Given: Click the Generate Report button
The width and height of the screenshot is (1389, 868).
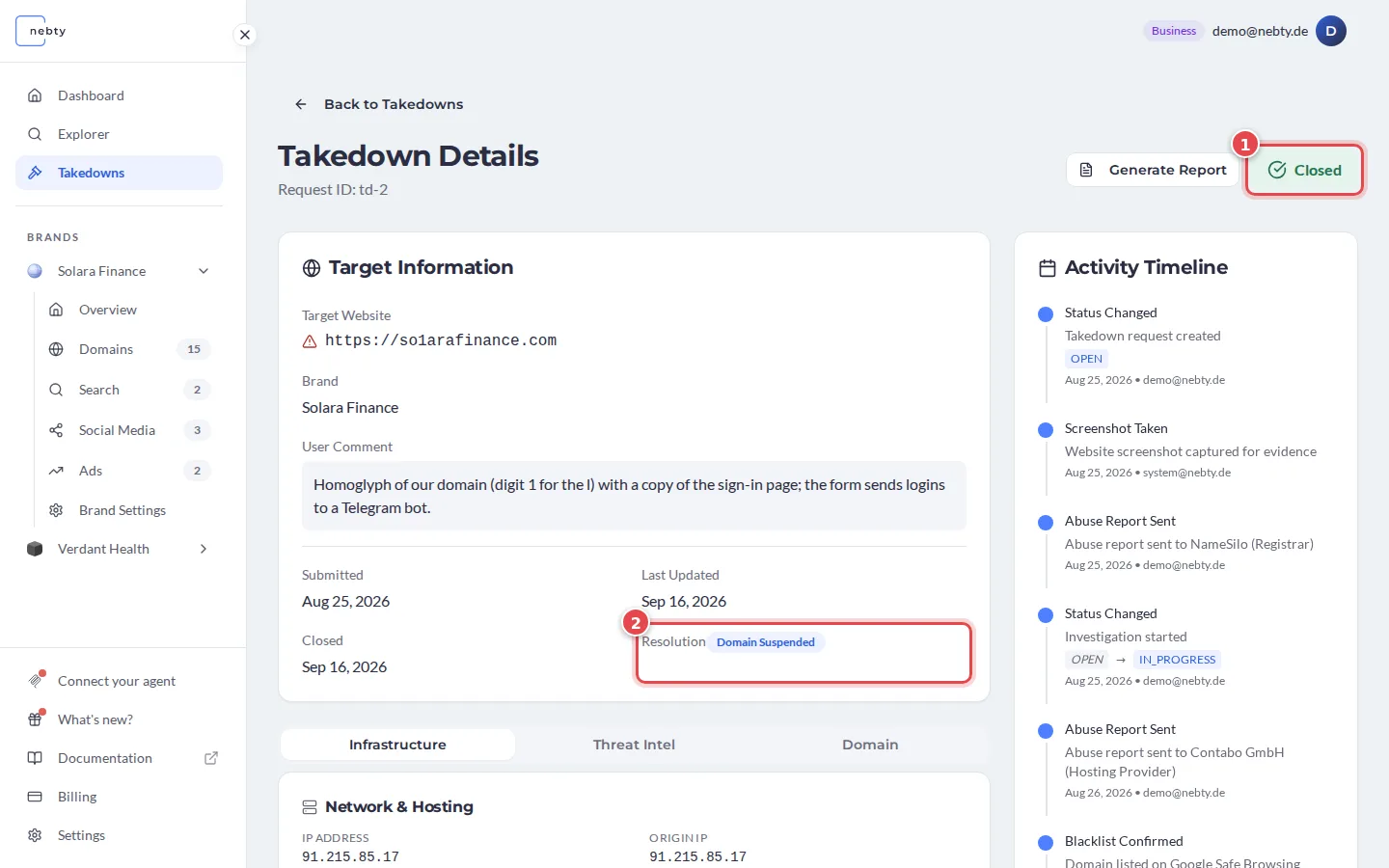Looking at the screenshot, I should click(1153, 170).
